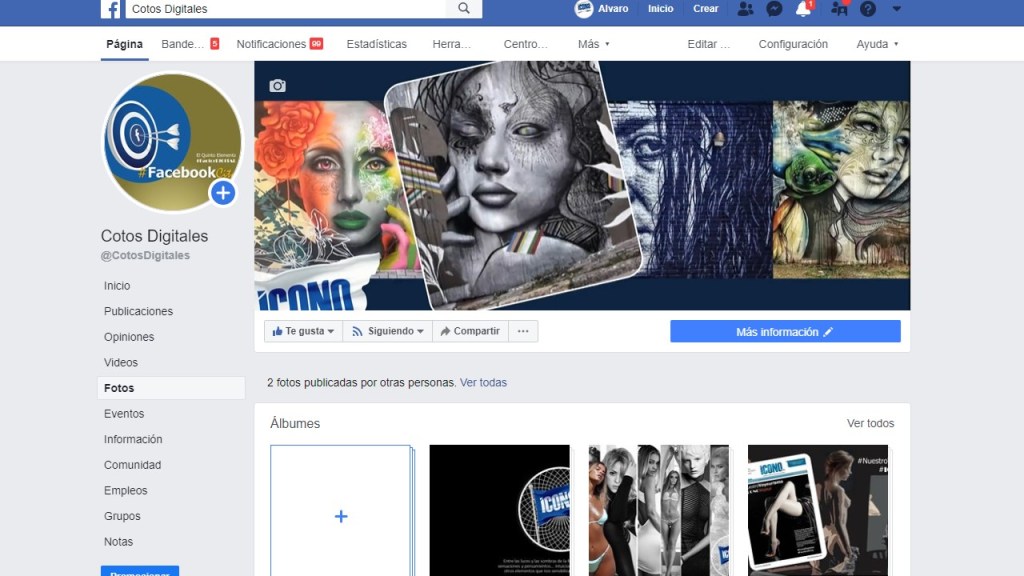Open the account arrow menu in top bar
1024x576 pixels.
[896, 9]
